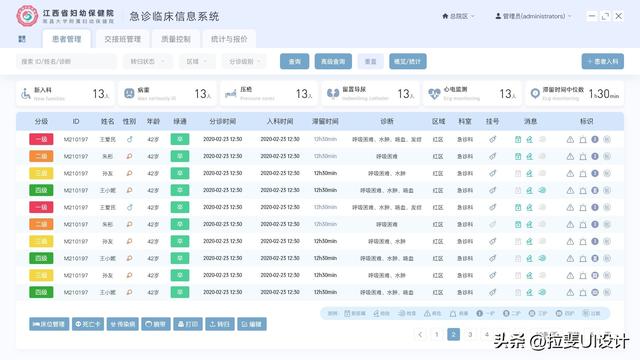Click the heart-rate icon on 心电监测 card
The image size is (640, 360).
(x=434, y=94)
